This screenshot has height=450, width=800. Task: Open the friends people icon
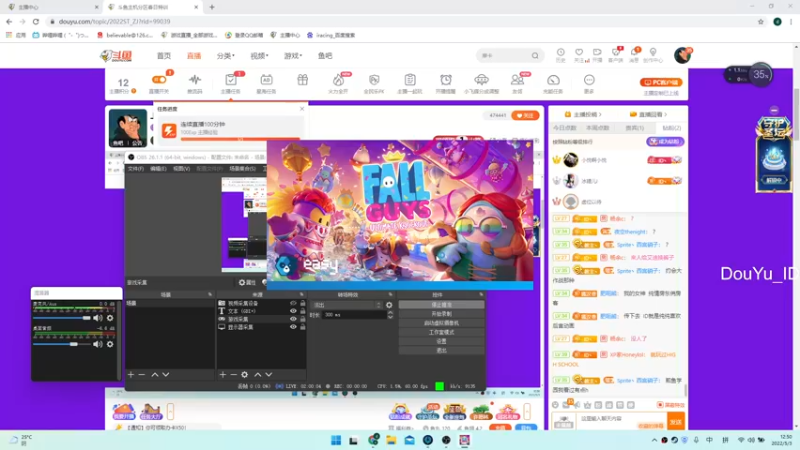click(517, 80)
